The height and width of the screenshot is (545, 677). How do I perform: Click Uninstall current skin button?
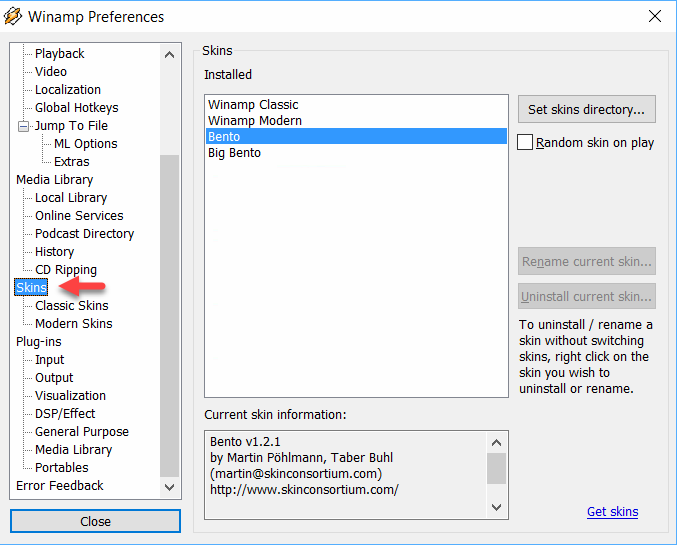[586, 296]
